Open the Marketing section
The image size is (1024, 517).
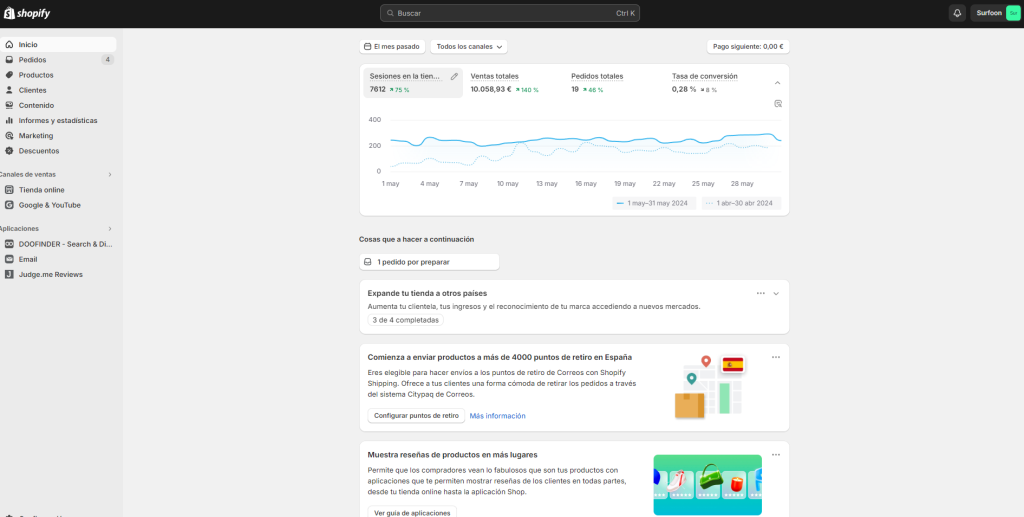pos(36,136)
